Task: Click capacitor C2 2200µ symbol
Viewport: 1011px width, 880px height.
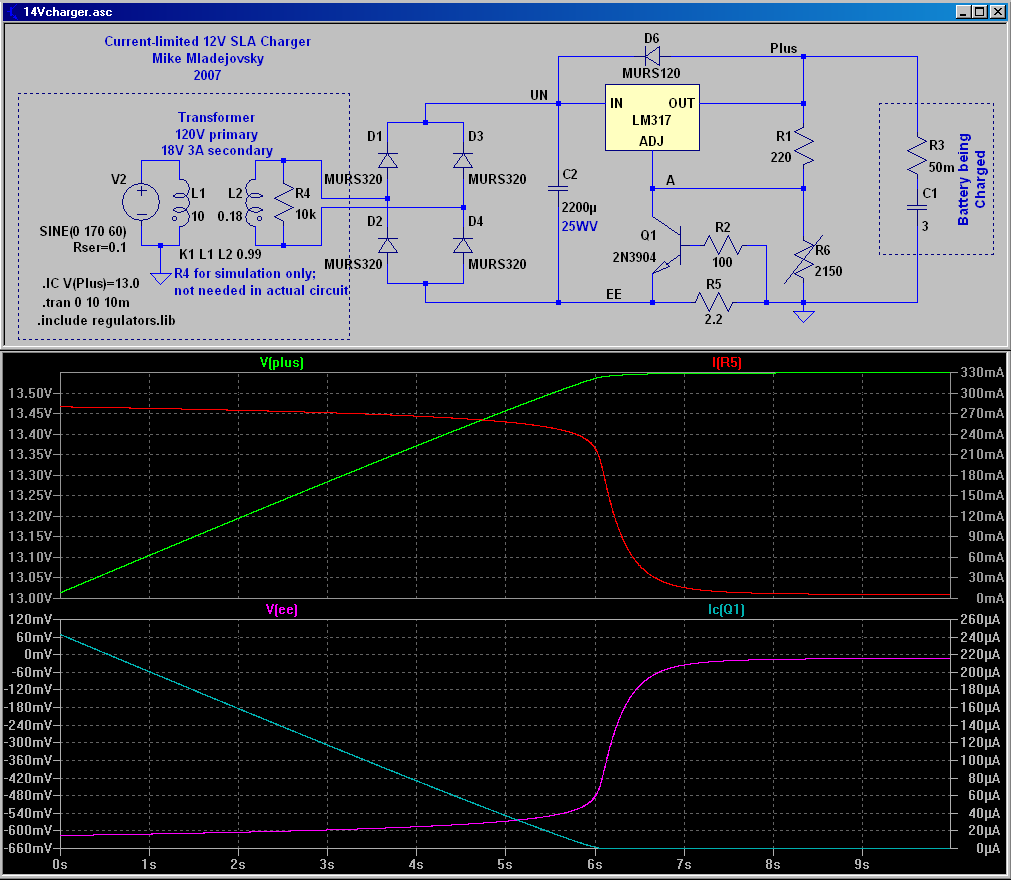Action: coord(558,188)
